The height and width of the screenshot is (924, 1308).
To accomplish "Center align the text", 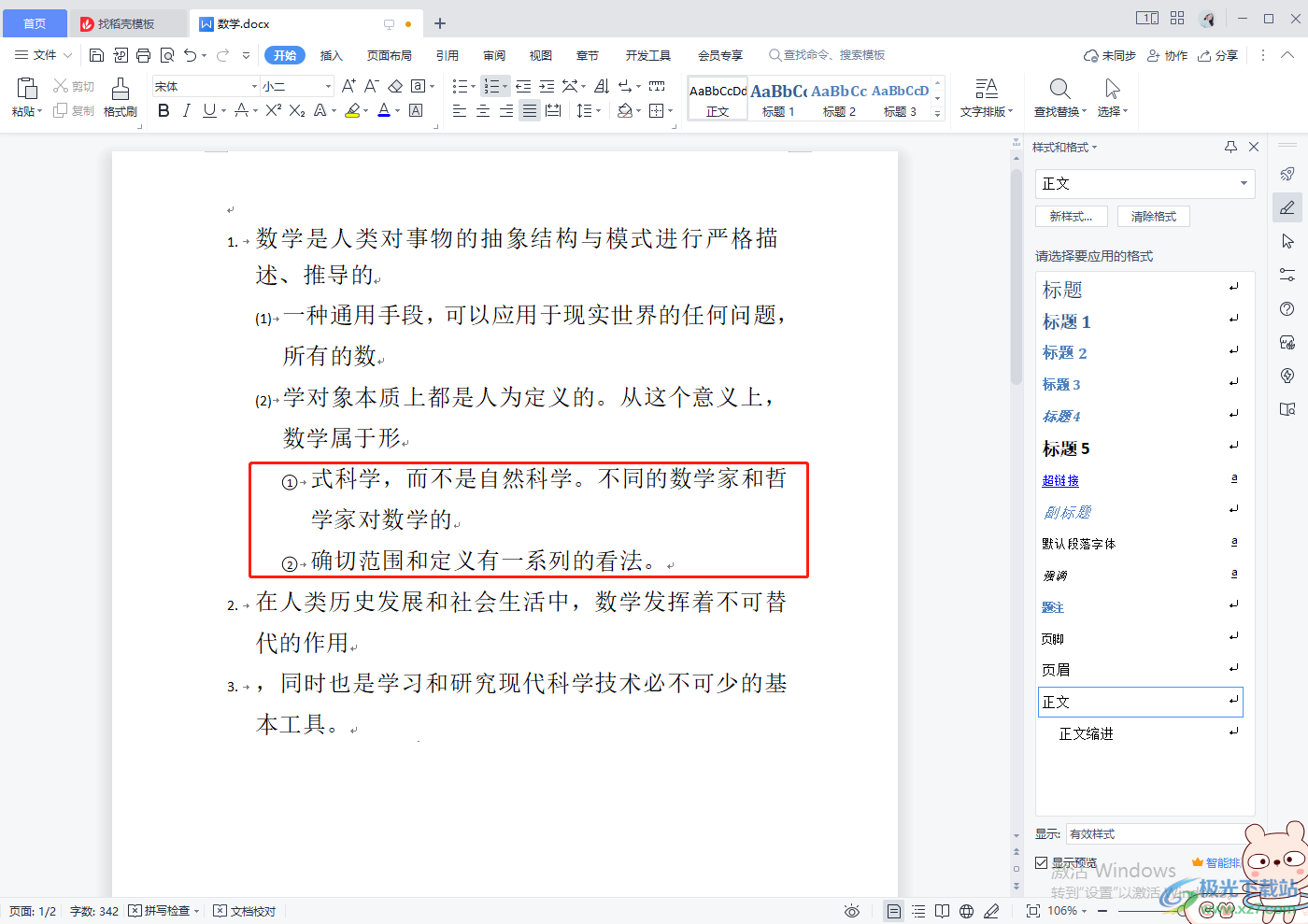I will (x=483, y=110).
